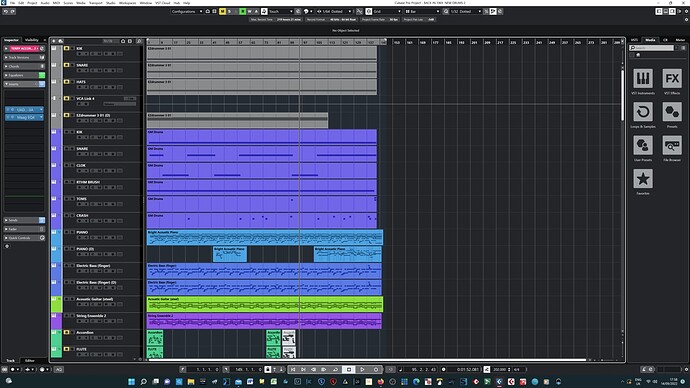Toggle global Write automation W button
690x388 pixels.
tap(250, 11)
